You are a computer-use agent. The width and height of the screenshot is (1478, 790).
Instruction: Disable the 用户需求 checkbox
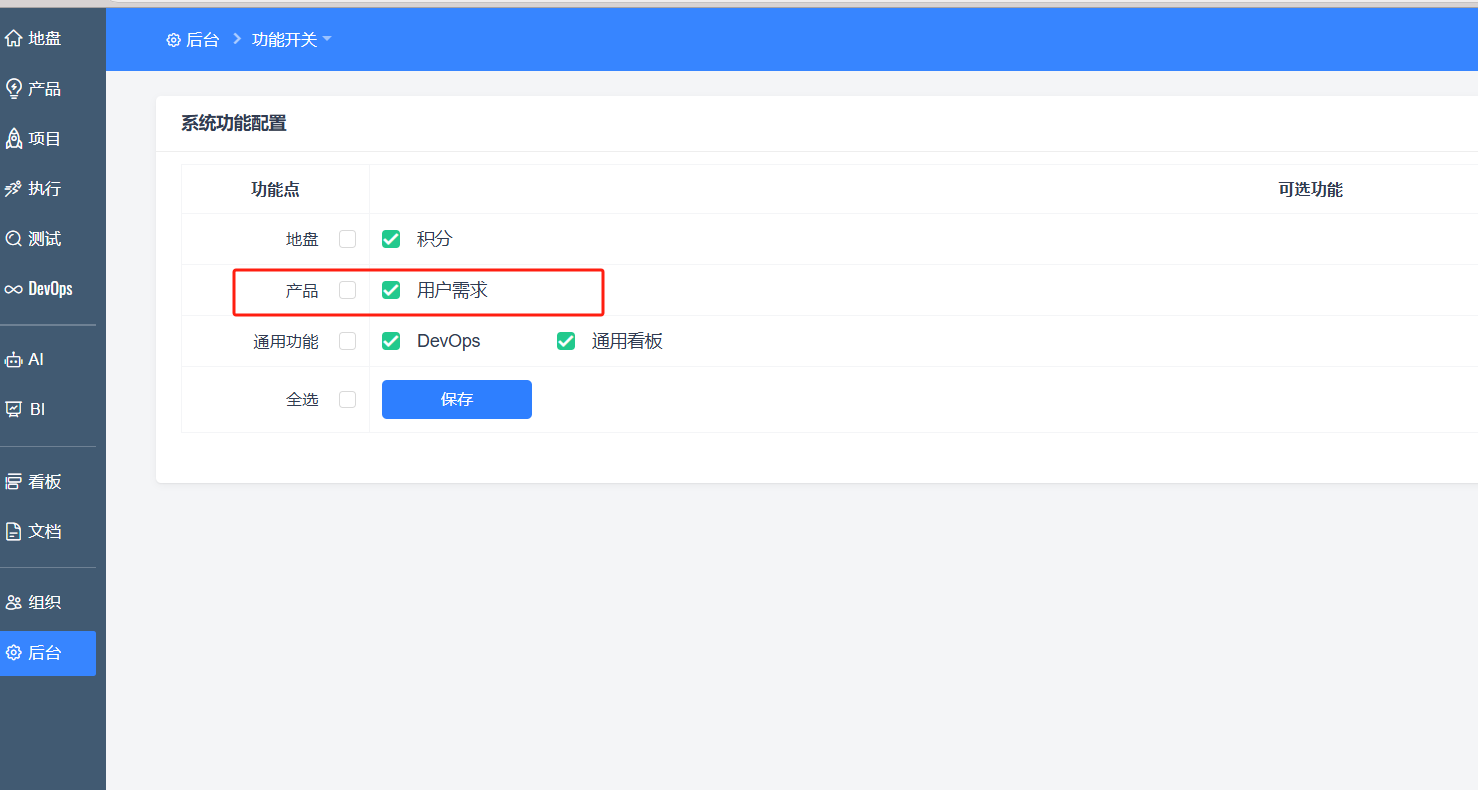(x=391, y=290)
